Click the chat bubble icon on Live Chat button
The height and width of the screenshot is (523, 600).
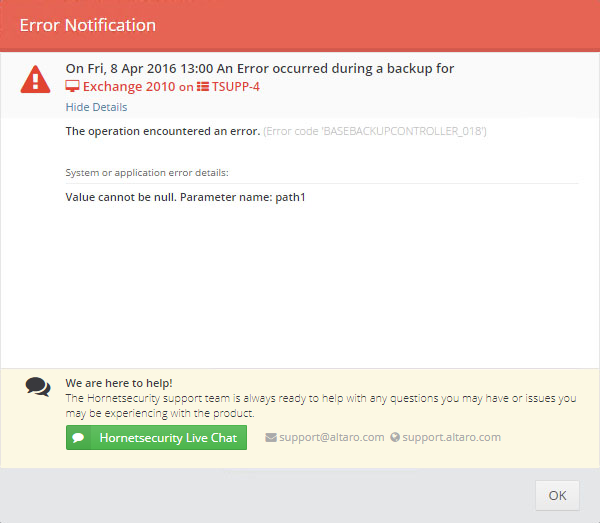(78, 437)
